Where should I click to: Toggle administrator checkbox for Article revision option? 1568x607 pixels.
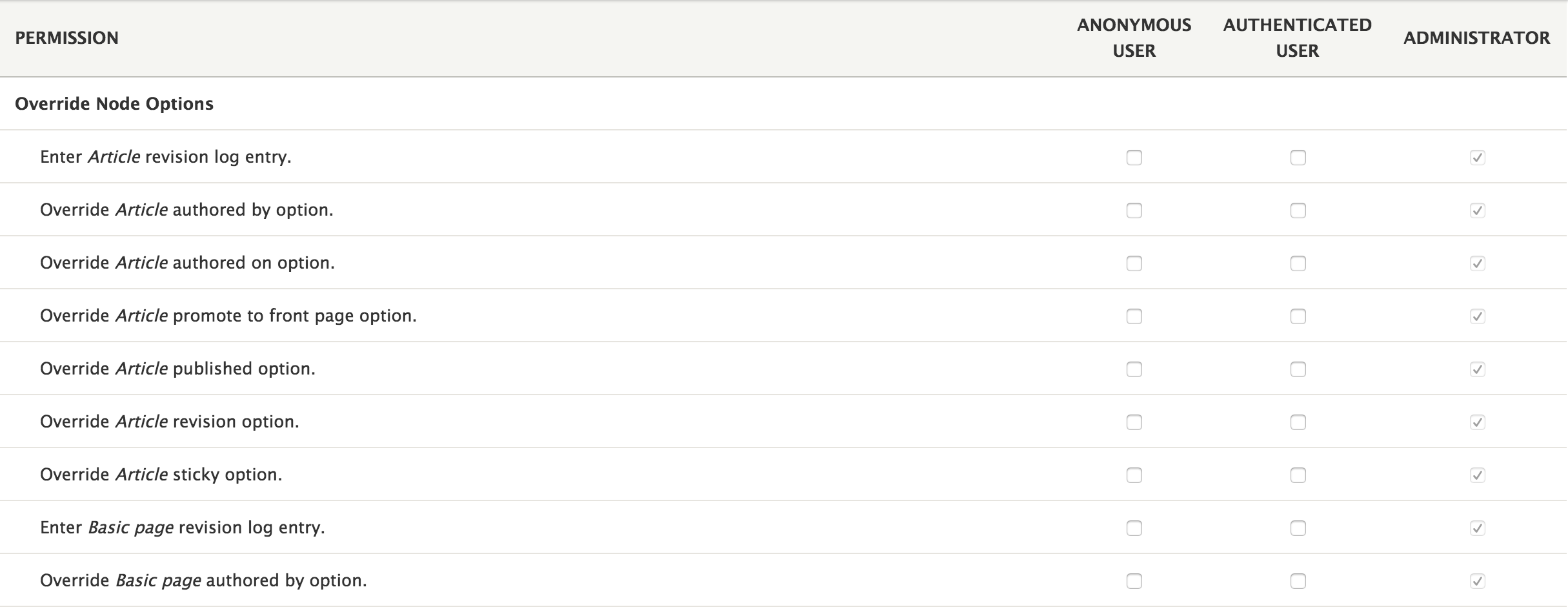(x=1477, y=422)
